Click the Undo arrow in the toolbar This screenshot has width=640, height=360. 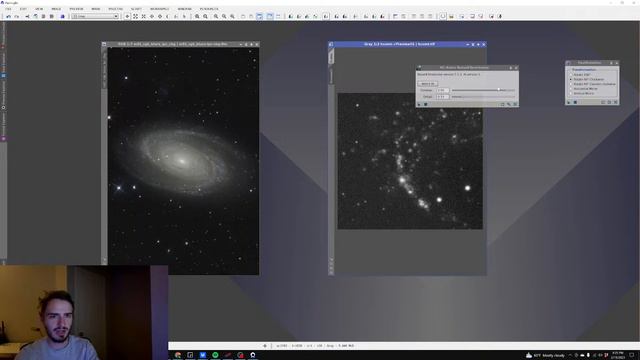pos(8,16)
